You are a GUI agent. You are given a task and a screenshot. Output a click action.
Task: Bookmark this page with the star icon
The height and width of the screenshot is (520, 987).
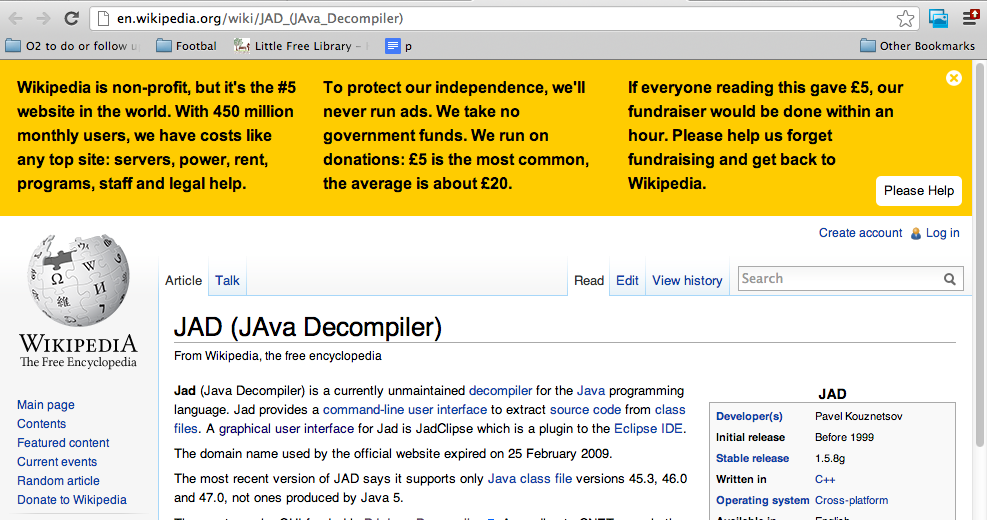[905, 18]
